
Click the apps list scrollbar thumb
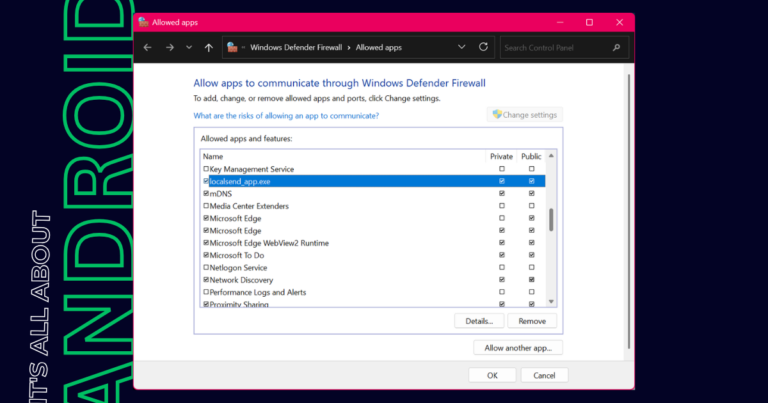click(551, 220)
